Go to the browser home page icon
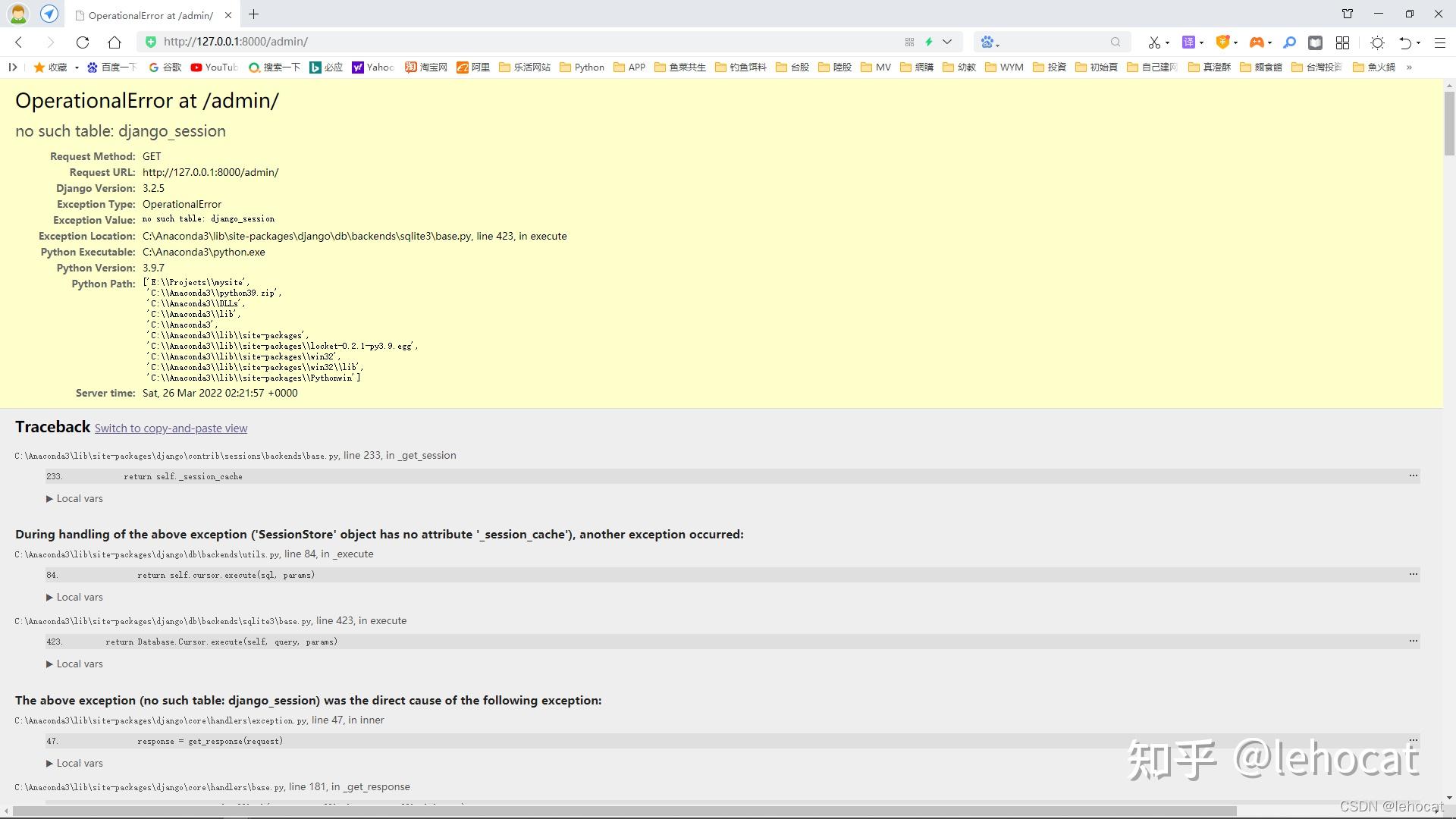1456x819 pixels. click(114, 42)
